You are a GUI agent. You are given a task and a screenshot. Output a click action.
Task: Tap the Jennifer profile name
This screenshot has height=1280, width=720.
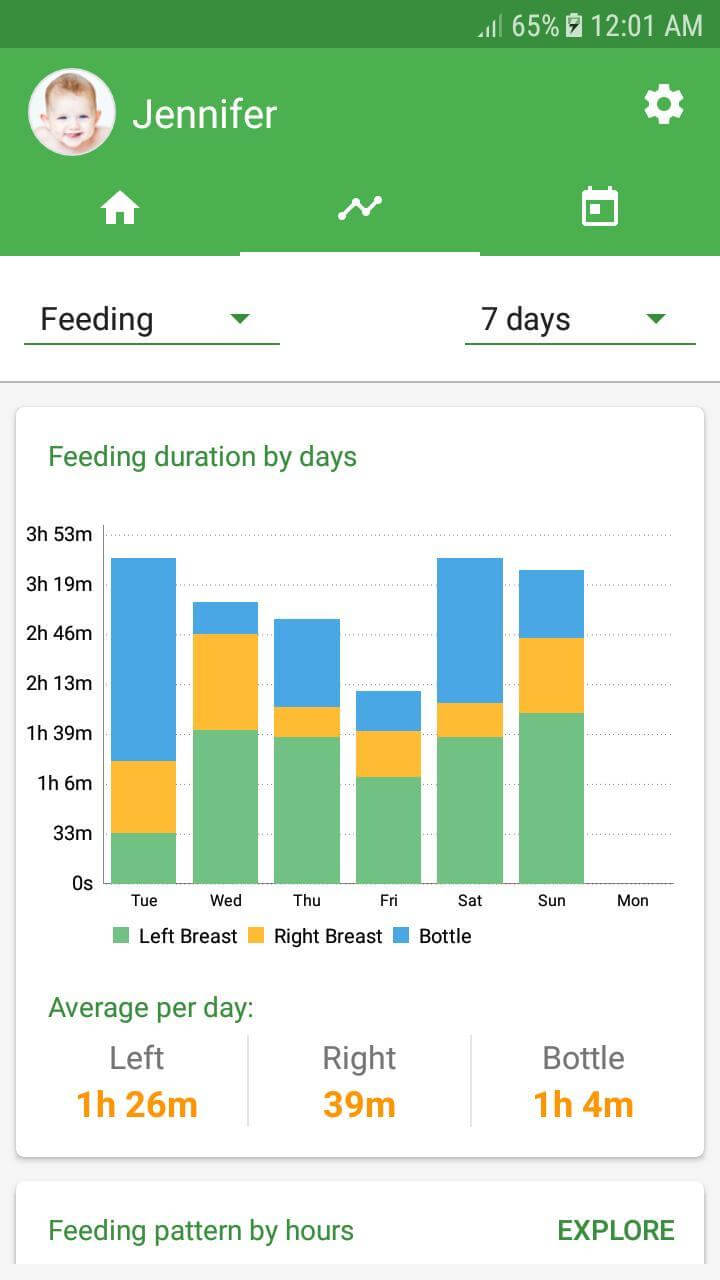(205, 114)
